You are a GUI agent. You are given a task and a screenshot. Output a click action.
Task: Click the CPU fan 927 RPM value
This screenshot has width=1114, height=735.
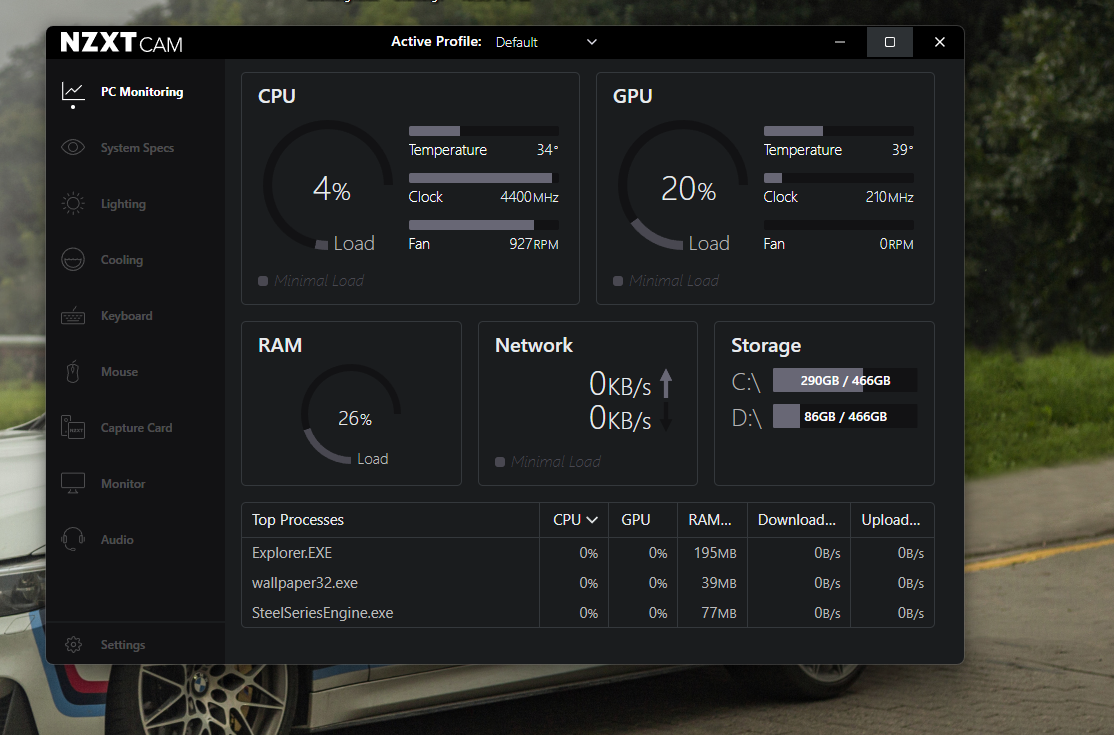pyautogui.click(x=534, y=244)
